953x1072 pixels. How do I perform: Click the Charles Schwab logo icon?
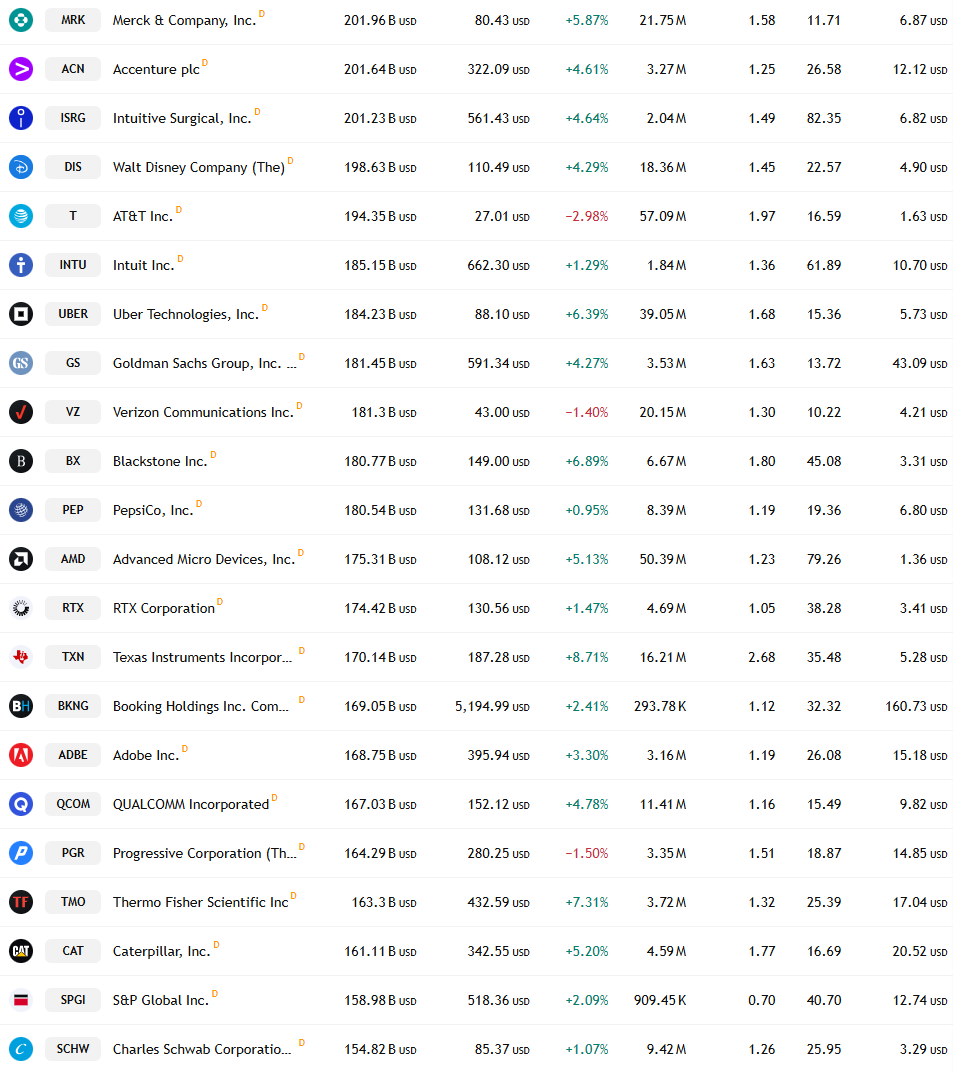click(21, 1049)
